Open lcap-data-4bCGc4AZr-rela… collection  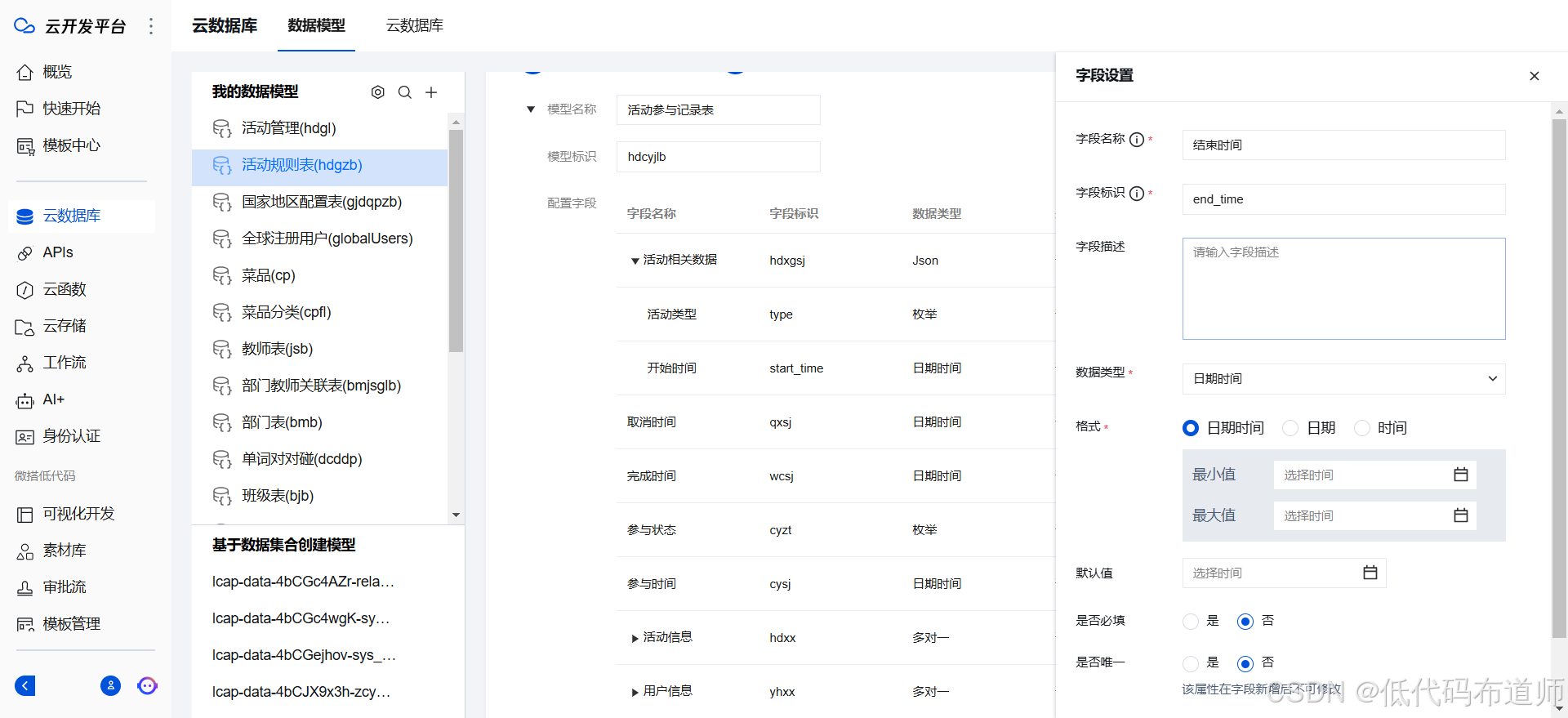(303, 582)
